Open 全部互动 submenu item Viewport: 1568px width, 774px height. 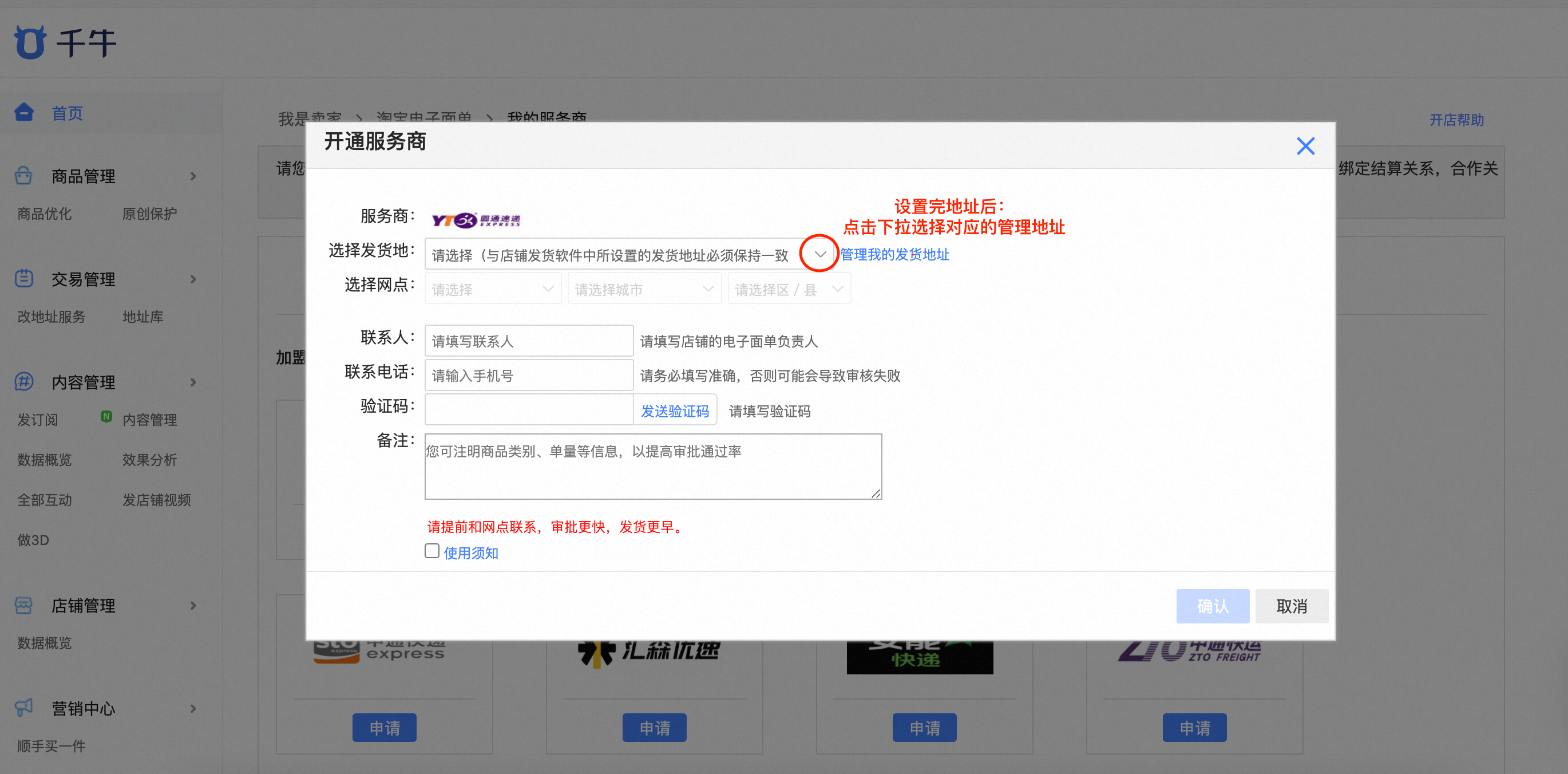coord(45,500)
